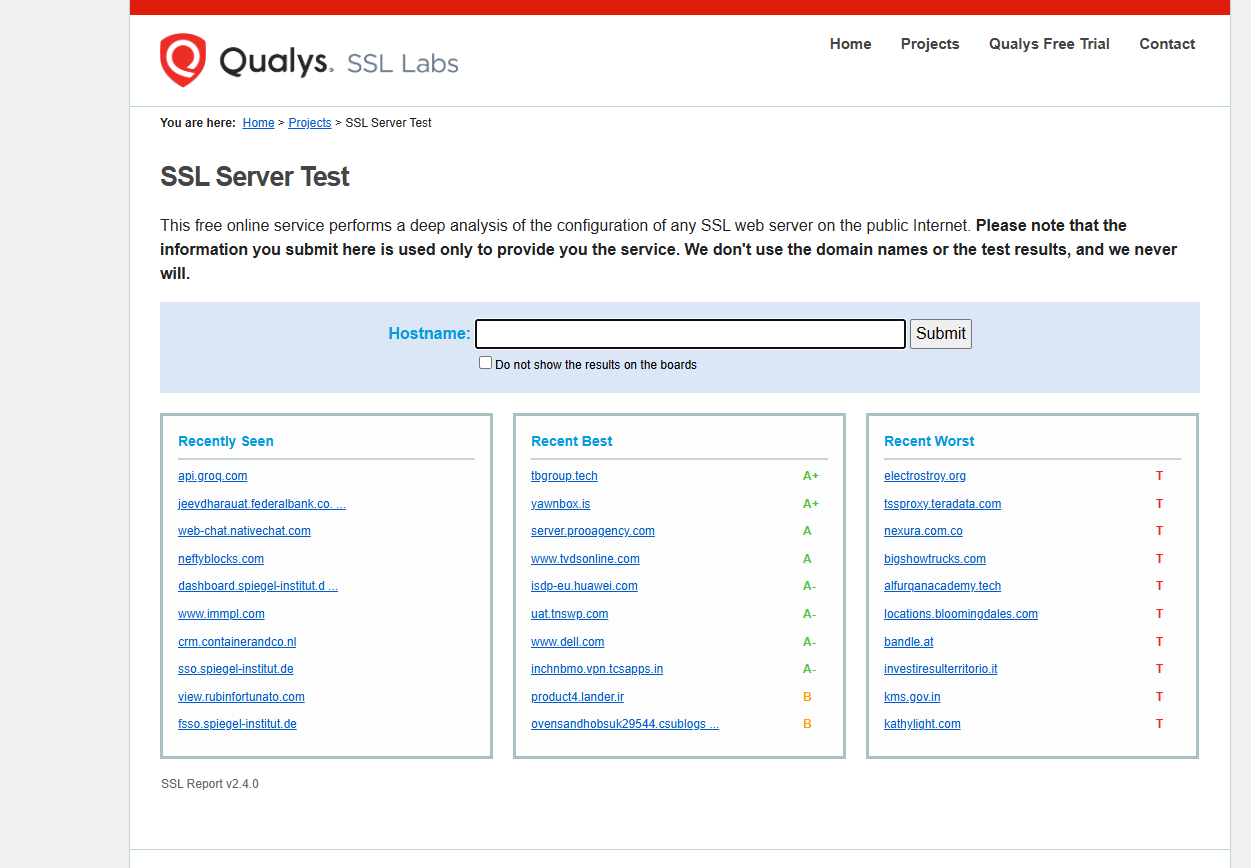Enable hiding results from the boards
Image resolution: width=1251 pixels, height=868 pixels.
click(x=485, y=362)
